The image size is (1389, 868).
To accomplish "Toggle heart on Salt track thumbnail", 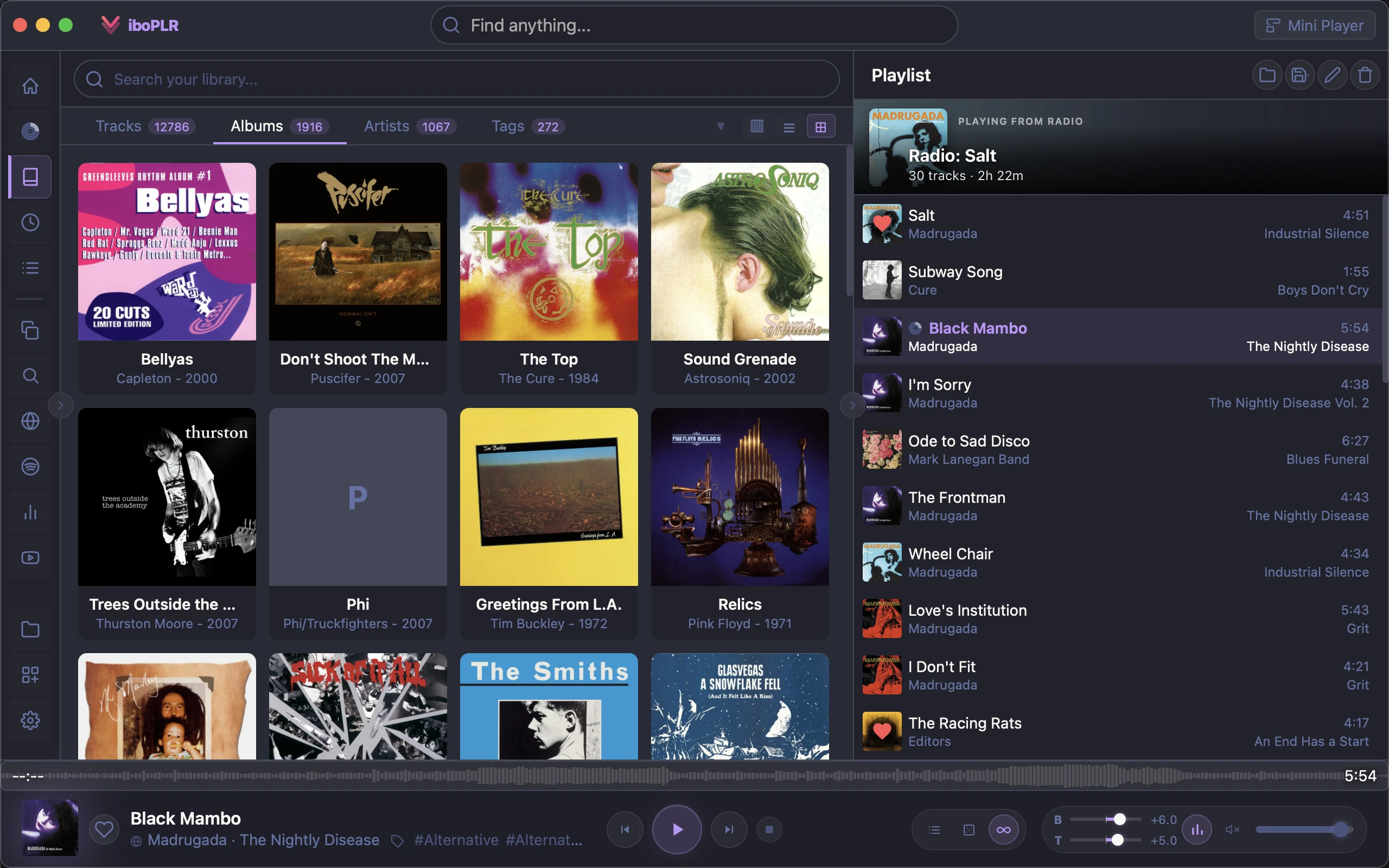I will (x=882, y=224).
